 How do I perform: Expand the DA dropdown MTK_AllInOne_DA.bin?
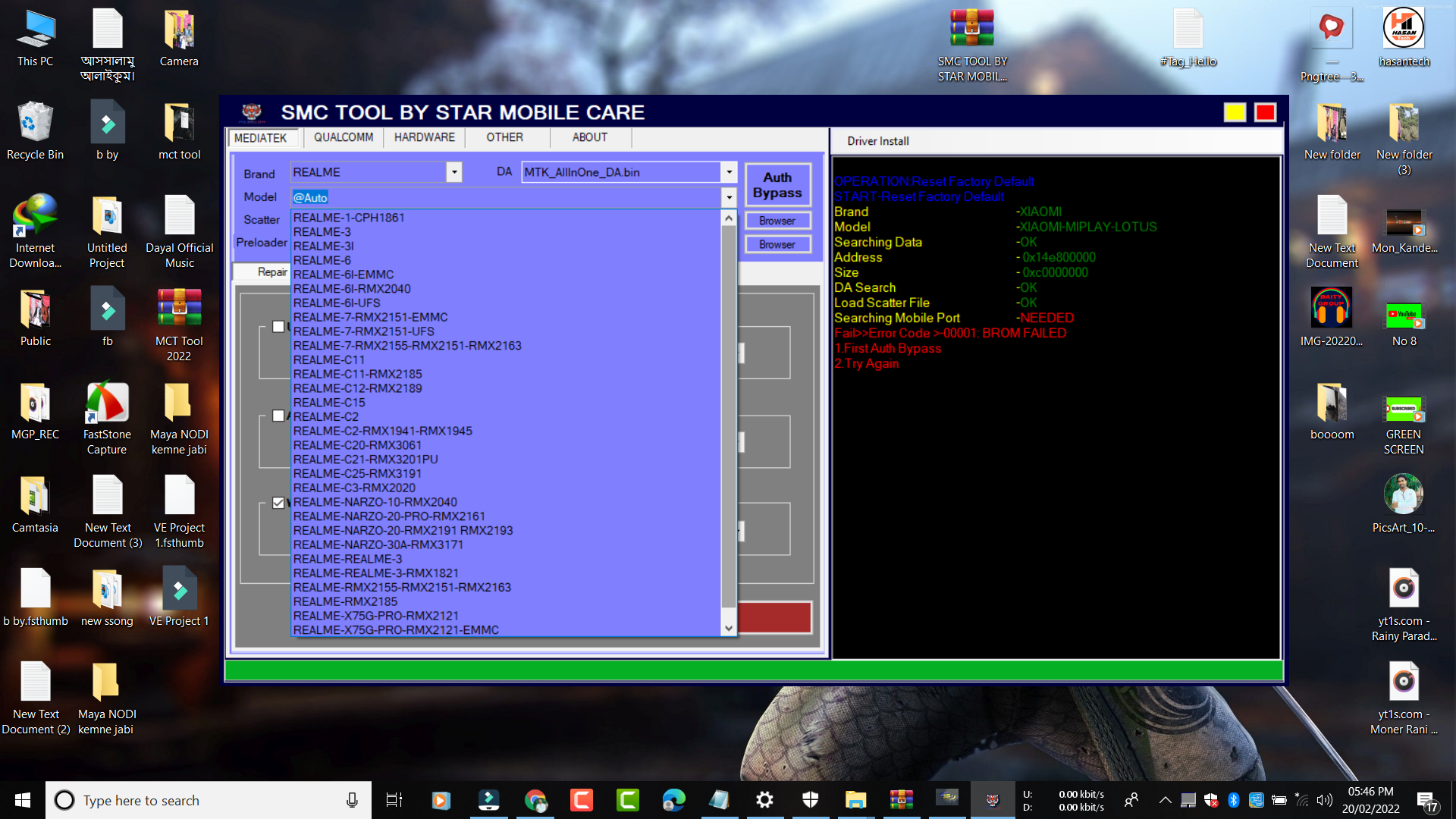(x=729, y=172)
